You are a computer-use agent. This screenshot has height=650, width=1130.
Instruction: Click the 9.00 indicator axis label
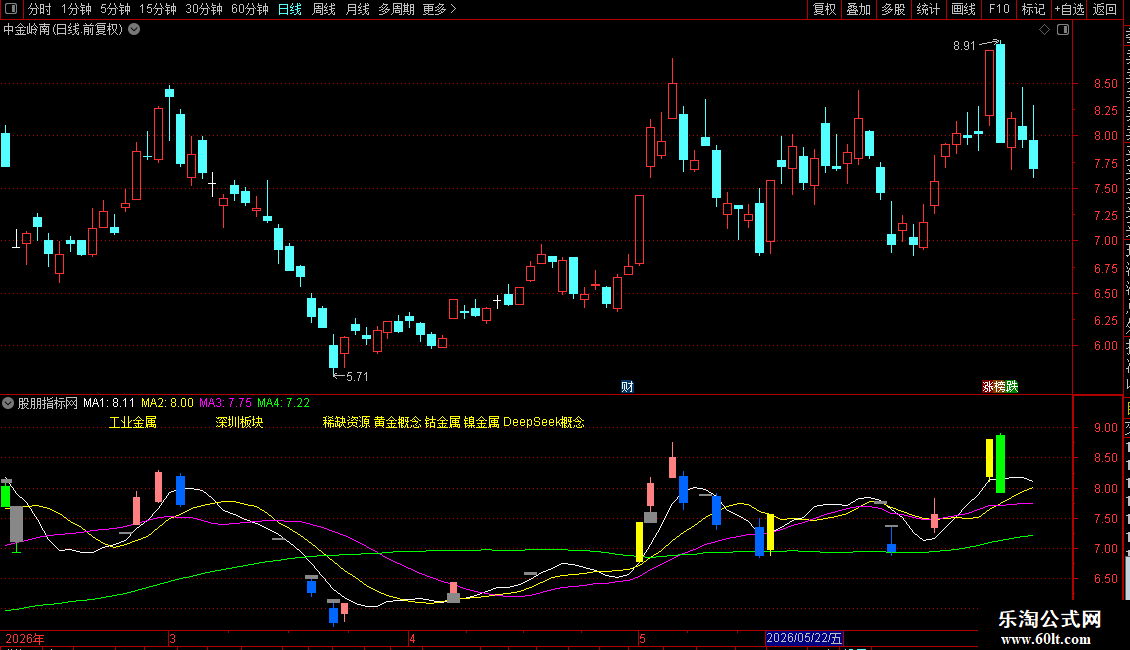pos(1105,427)
